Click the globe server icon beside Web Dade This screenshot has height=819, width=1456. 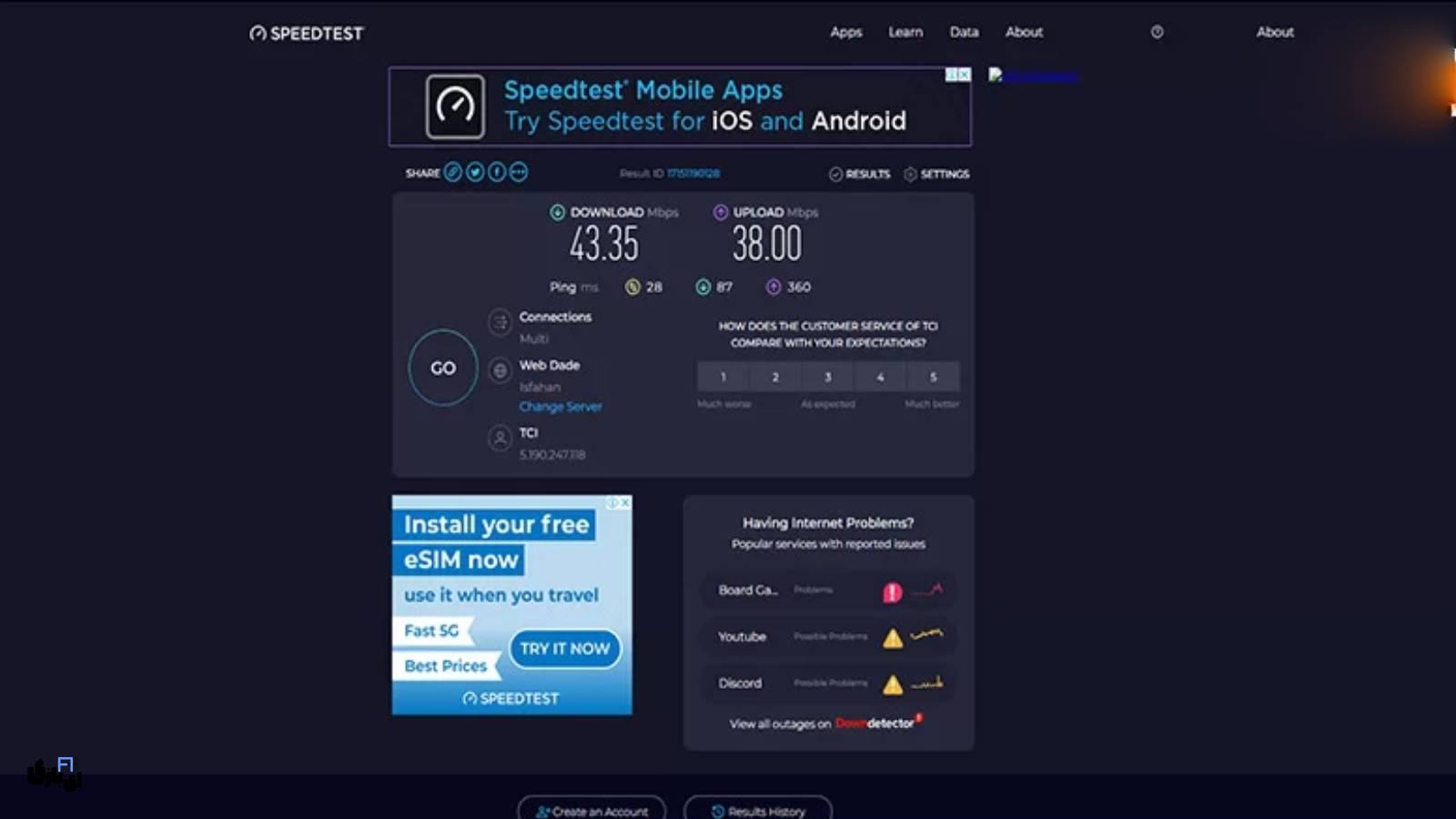point(500,370)
